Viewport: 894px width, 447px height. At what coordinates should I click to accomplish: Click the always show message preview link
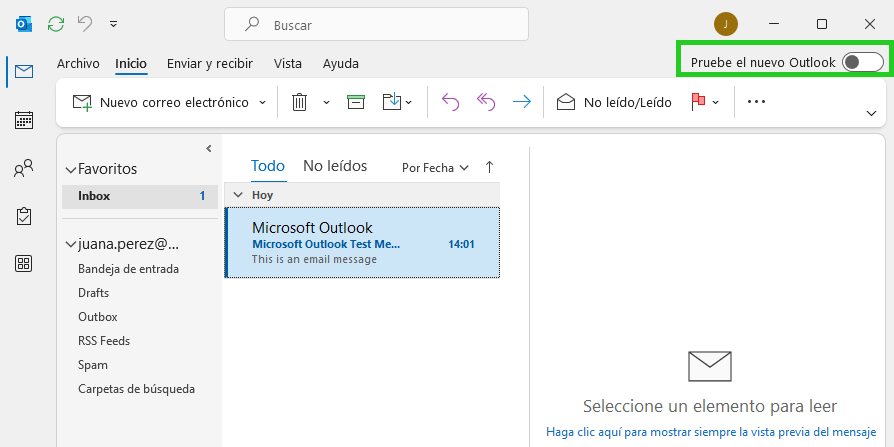pos(710,432)
